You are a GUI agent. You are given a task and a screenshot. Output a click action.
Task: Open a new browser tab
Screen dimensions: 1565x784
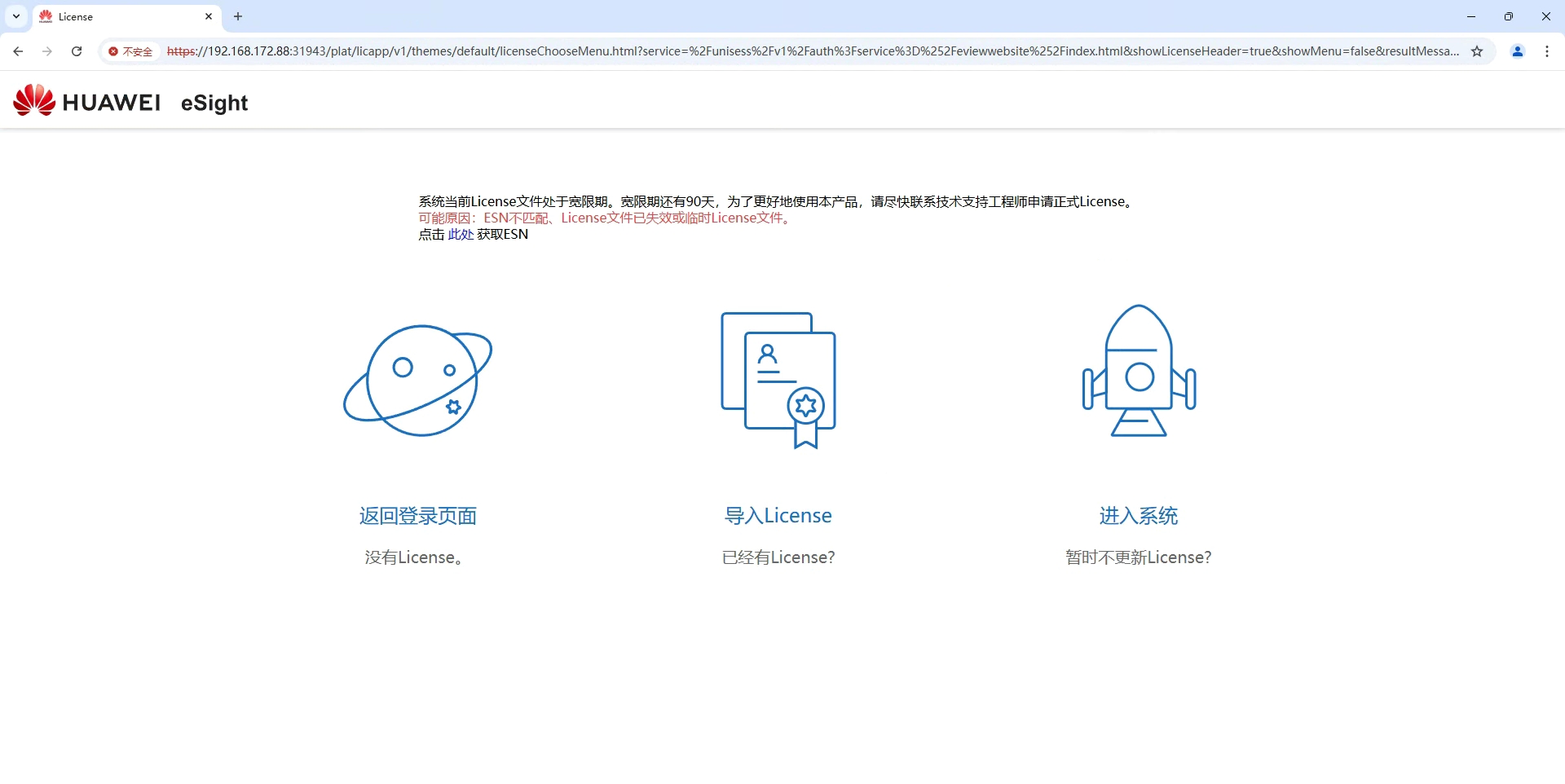tap(238, 16)
